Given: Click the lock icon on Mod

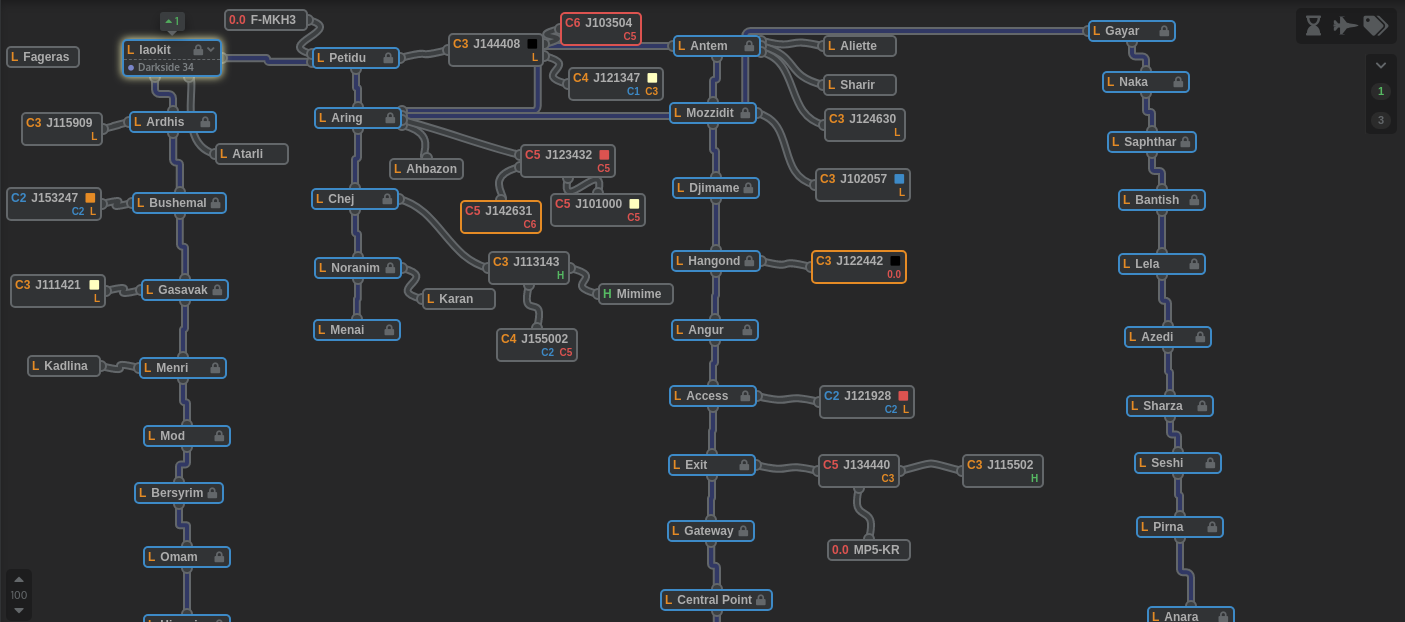Looking at the screenshot, I should point(219,436).
